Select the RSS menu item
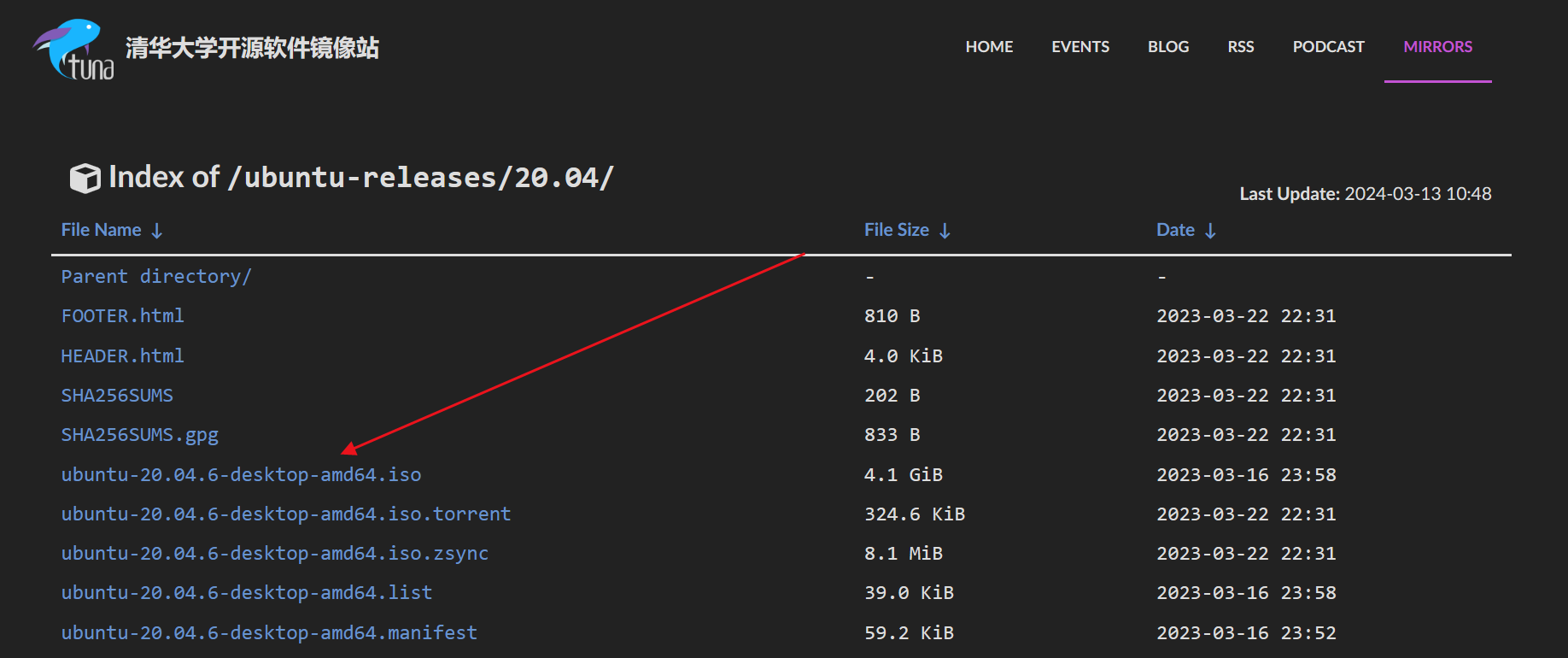Viewport: 1568px width, 658px height. 1241,47
